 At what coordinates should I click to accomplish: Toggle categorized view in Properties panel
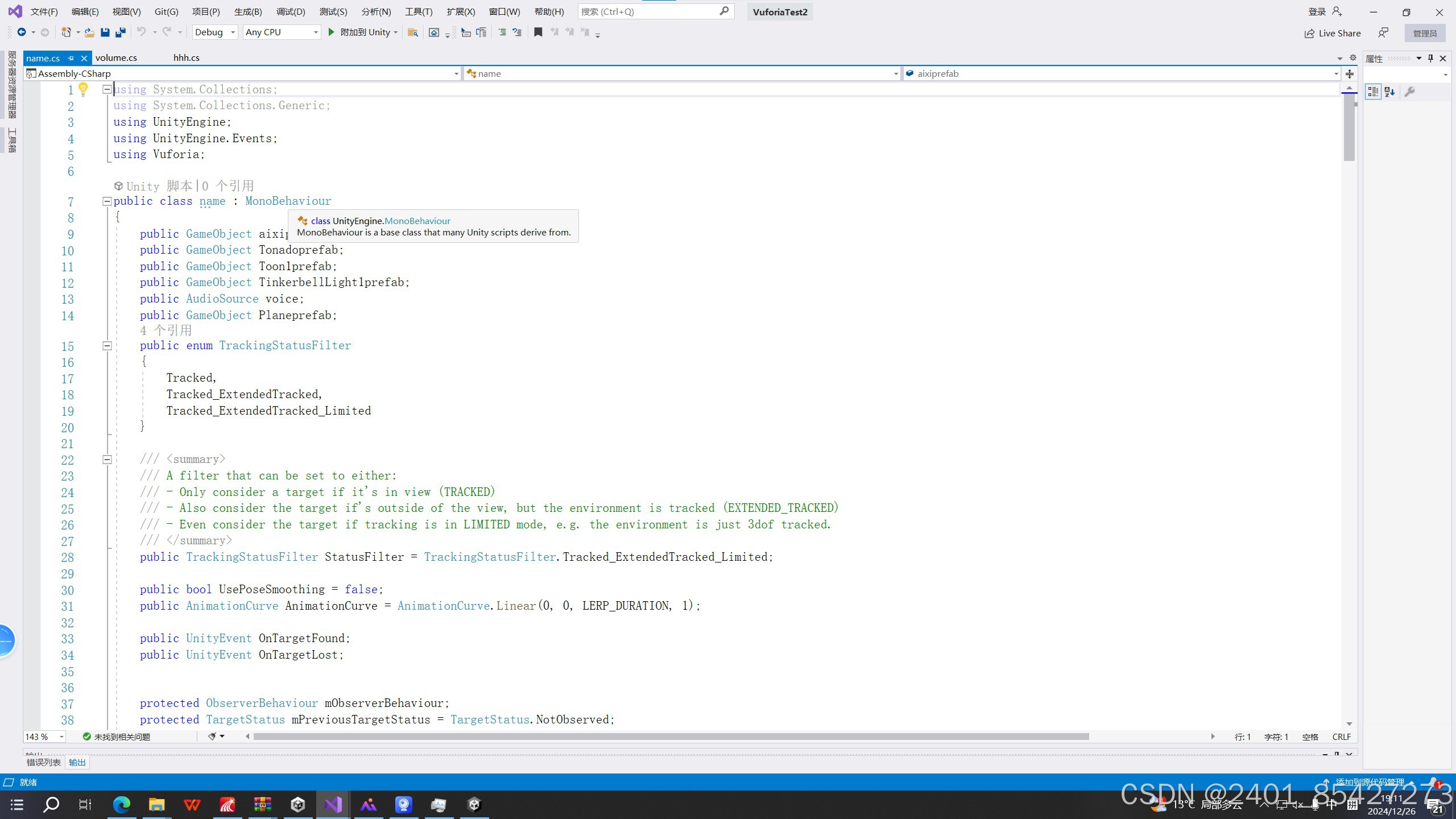1373,92
